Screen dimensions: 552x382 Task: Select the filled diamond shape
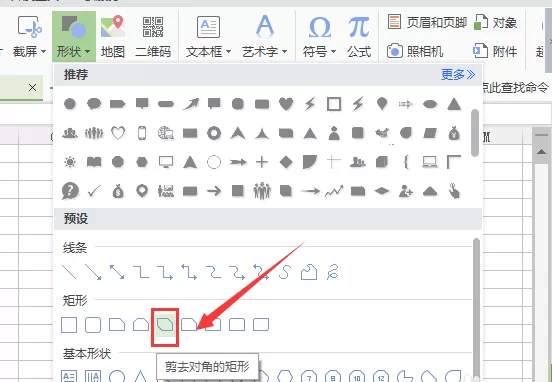(x=286, y=162)
